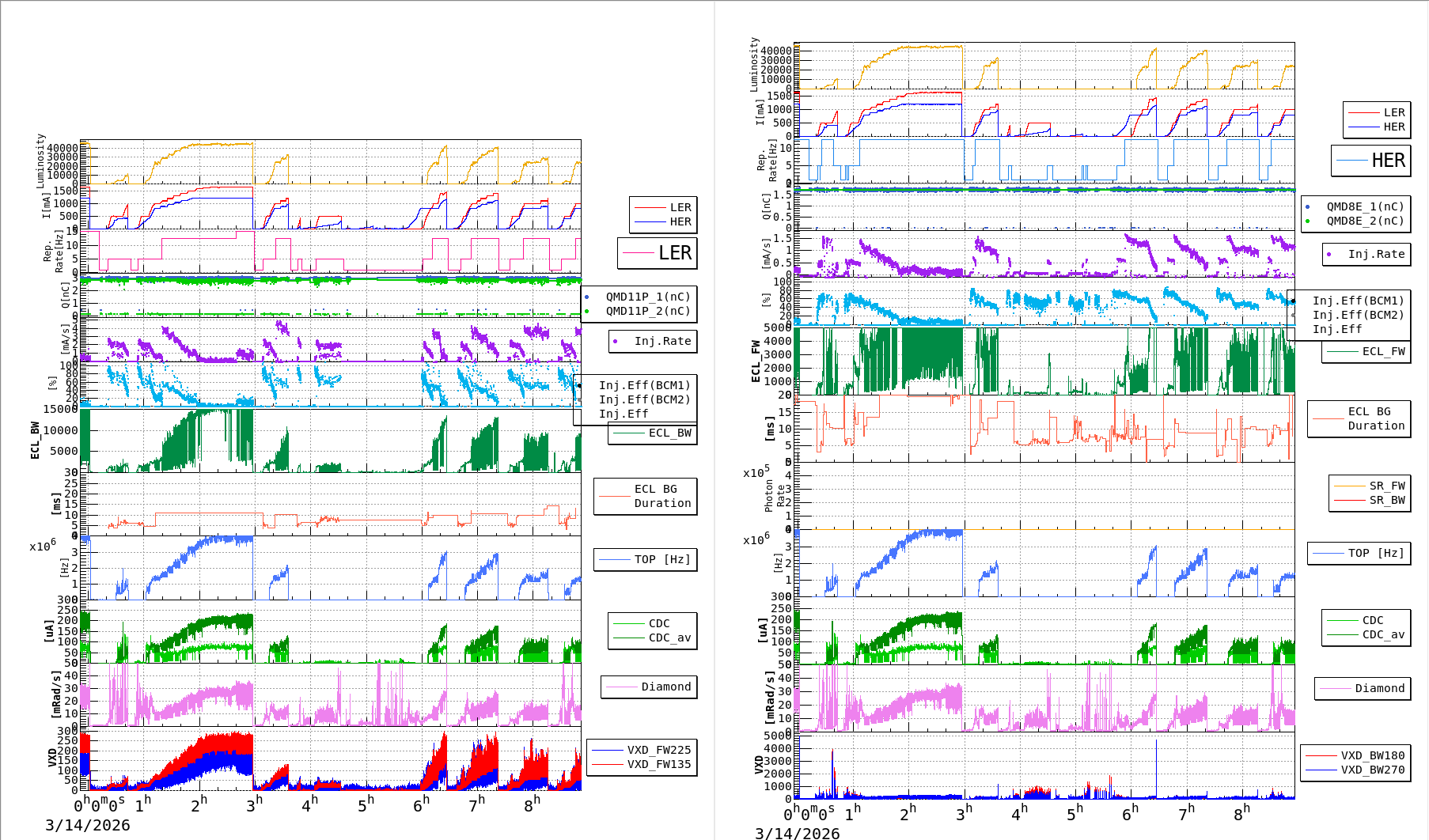Click the 5h tick on right time axis

pos(1075,813)
